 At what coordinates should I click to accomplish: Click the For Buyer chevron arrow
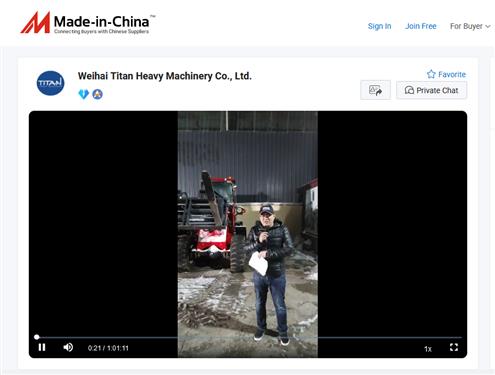[x=488, y=26]
